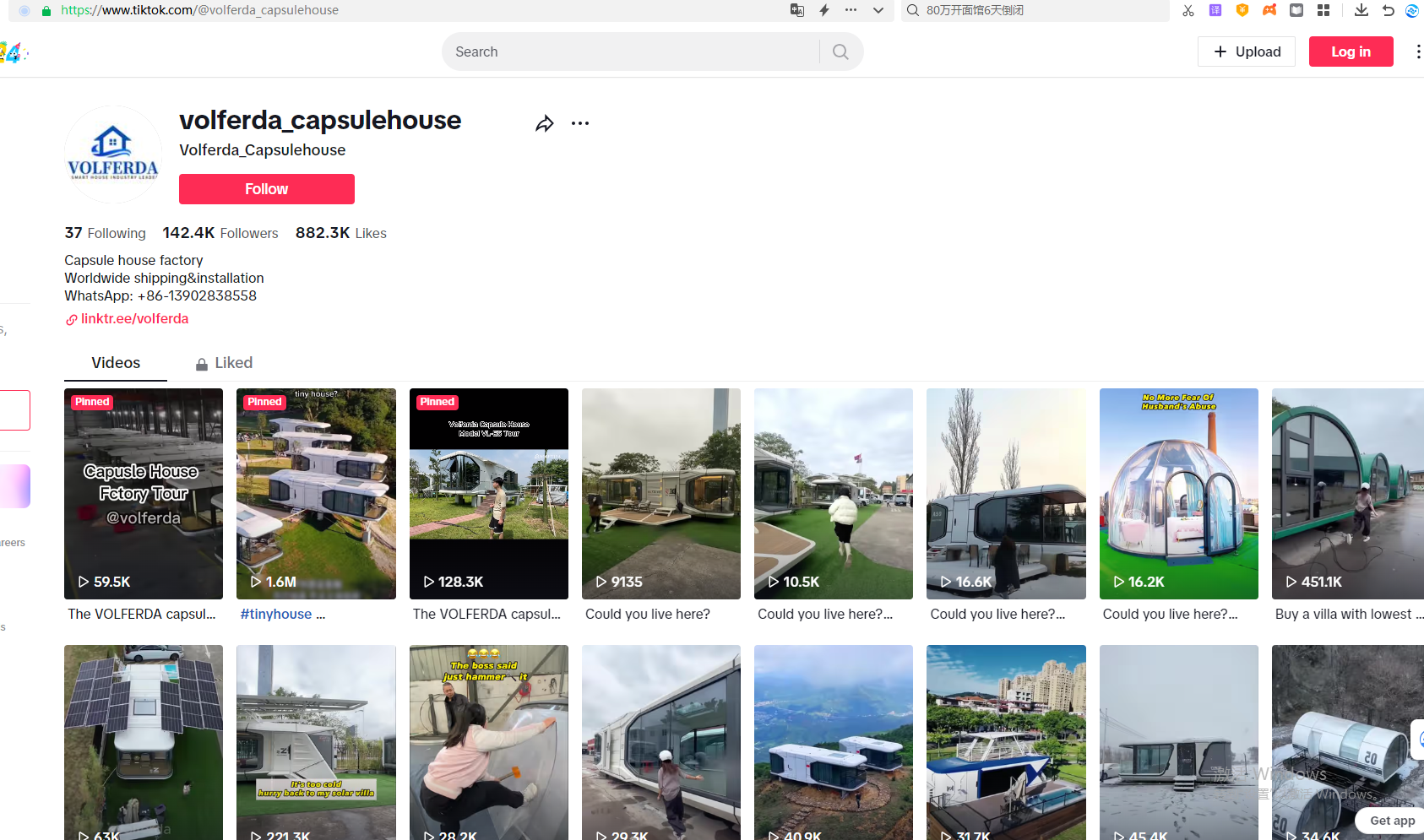1424x840 pixels.
Task: Open the video with 16.6K views
Action: tap(1006, 494)
